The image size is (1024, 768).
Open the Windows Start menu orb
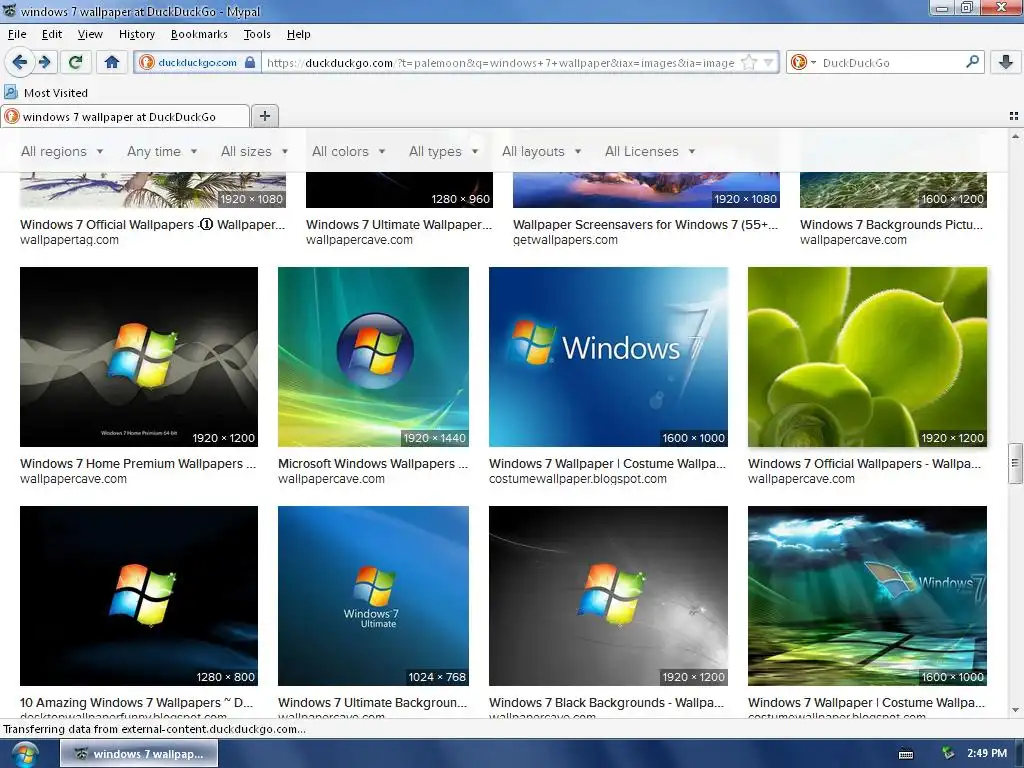(x=24, y=754)
